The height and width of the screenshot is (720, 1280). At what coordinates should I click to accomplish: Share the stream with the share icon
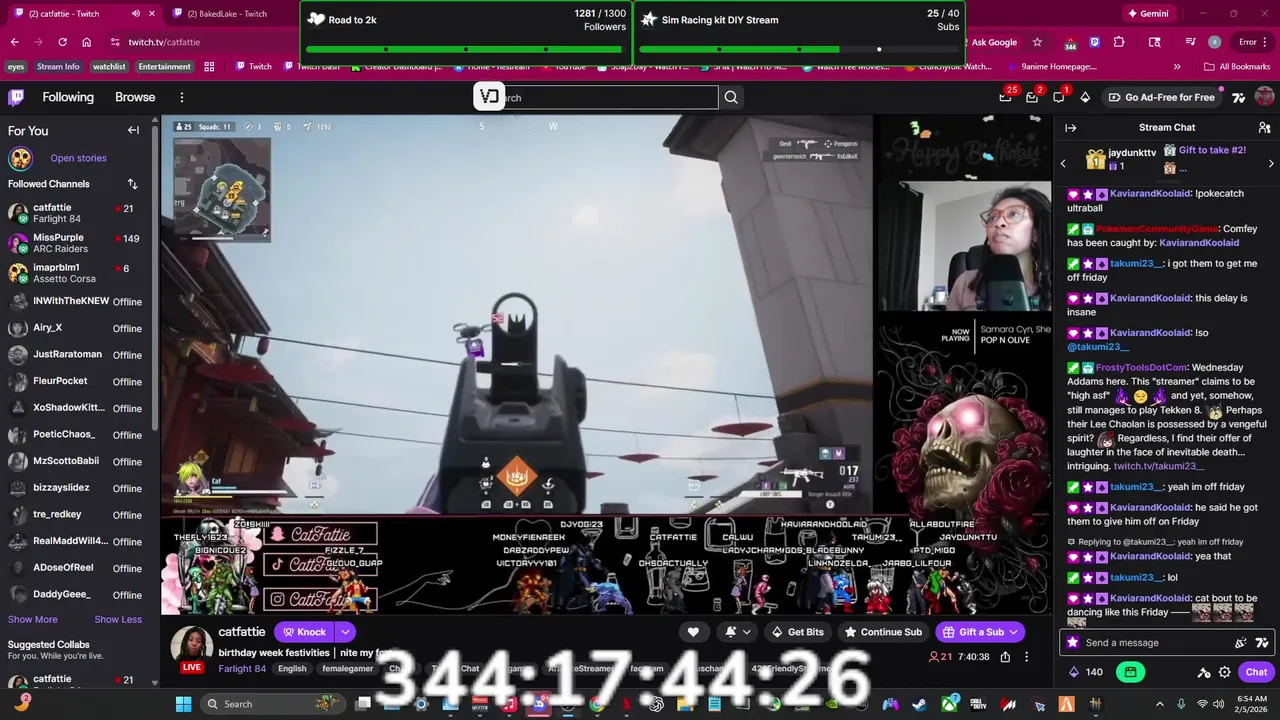[x=1005, y=657]
